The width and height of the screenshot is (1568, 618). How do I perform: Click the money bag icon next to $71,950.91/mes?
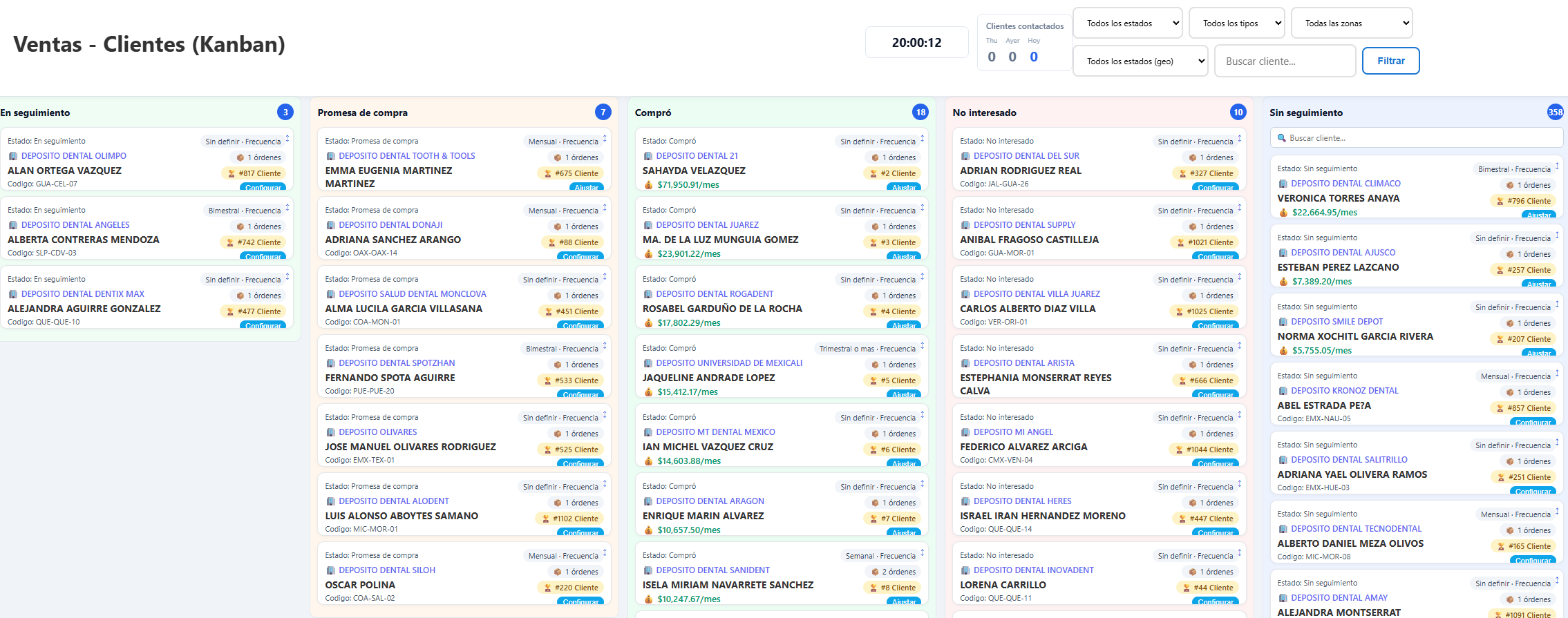click(648, 185)
